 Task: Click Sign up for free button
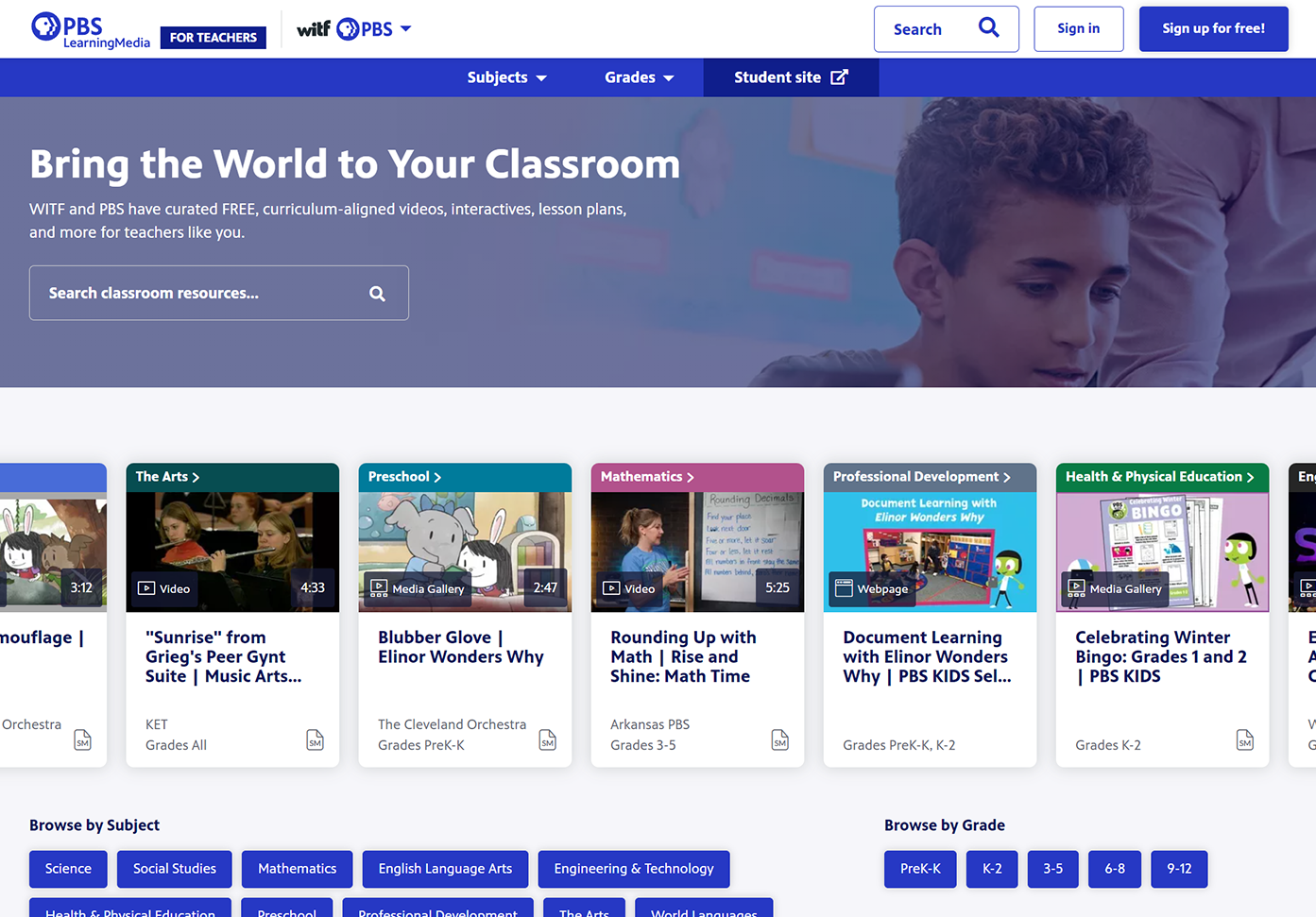click(1213, 28)
